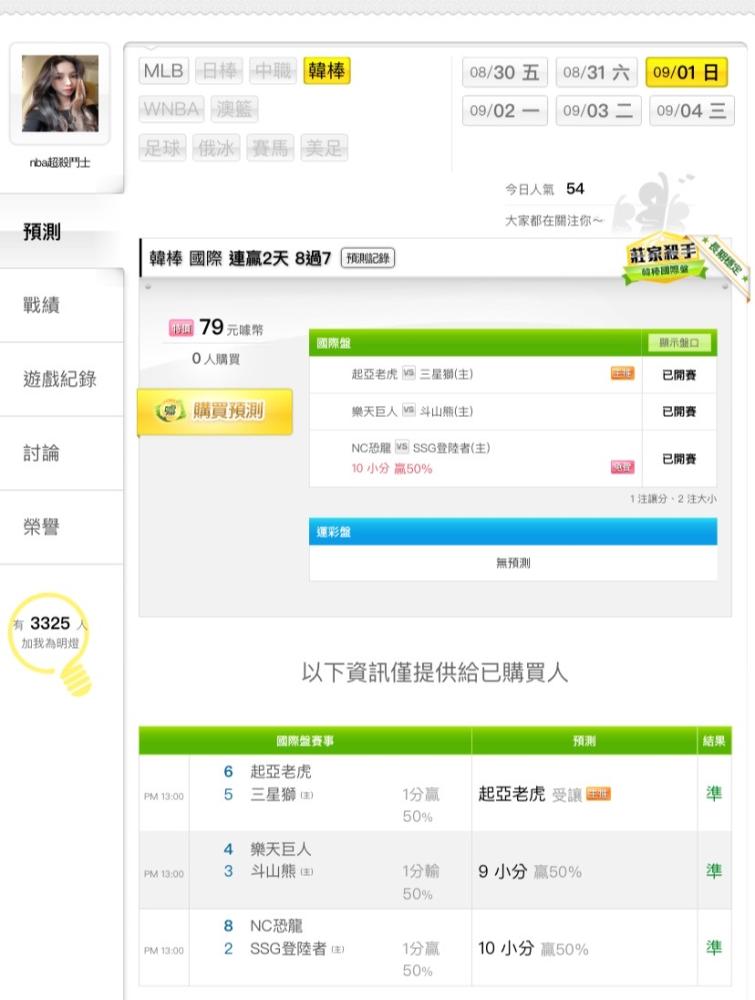Toggle the 顯示盤口 switch
Viewport: 755px width, 1000px height.
[x=679, y=342]
